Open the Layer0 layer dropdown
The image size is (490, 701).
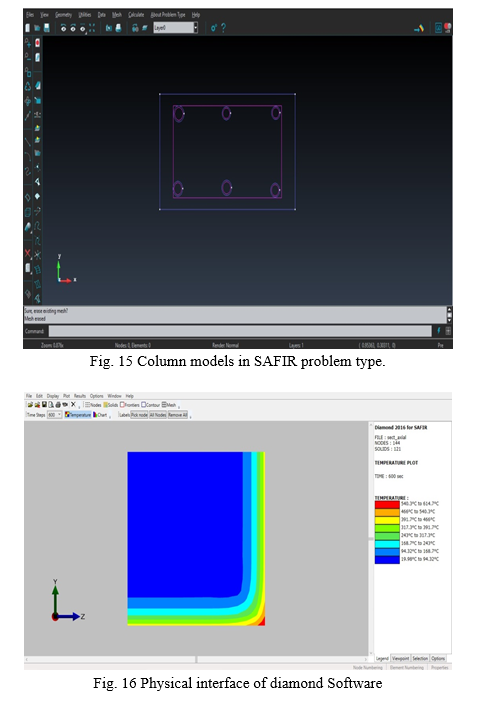click(195, 28)
